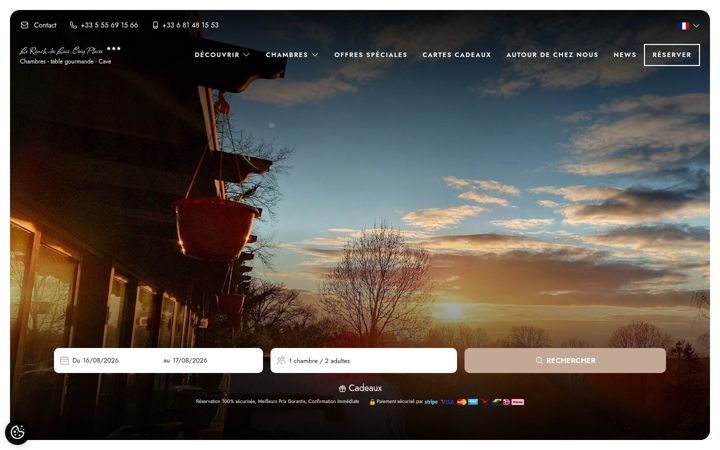Expand the Chambres chevron arrow
Screen dimensions: 720x450
click(x=315, y=55)
